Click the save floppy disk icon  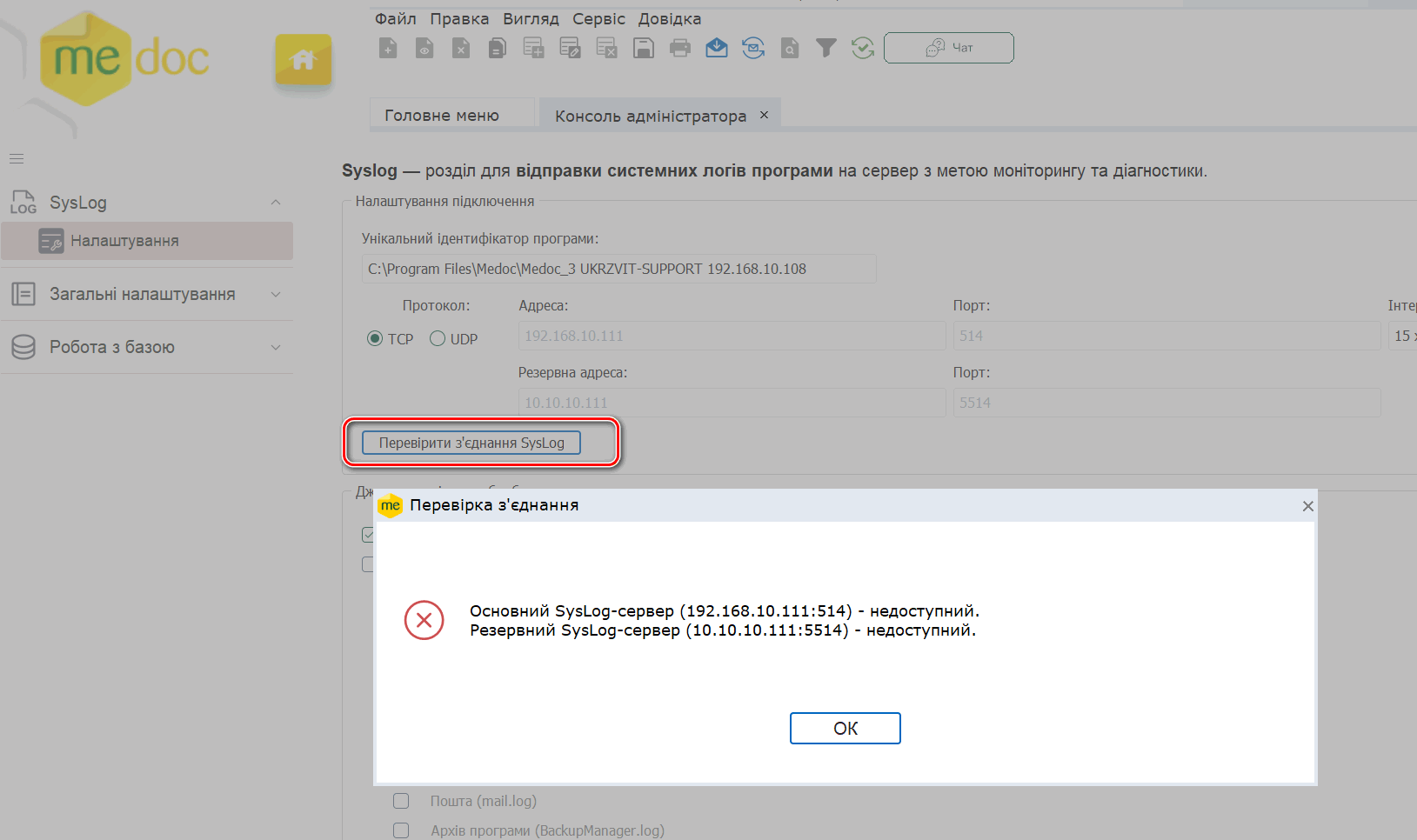pos(644,49)
